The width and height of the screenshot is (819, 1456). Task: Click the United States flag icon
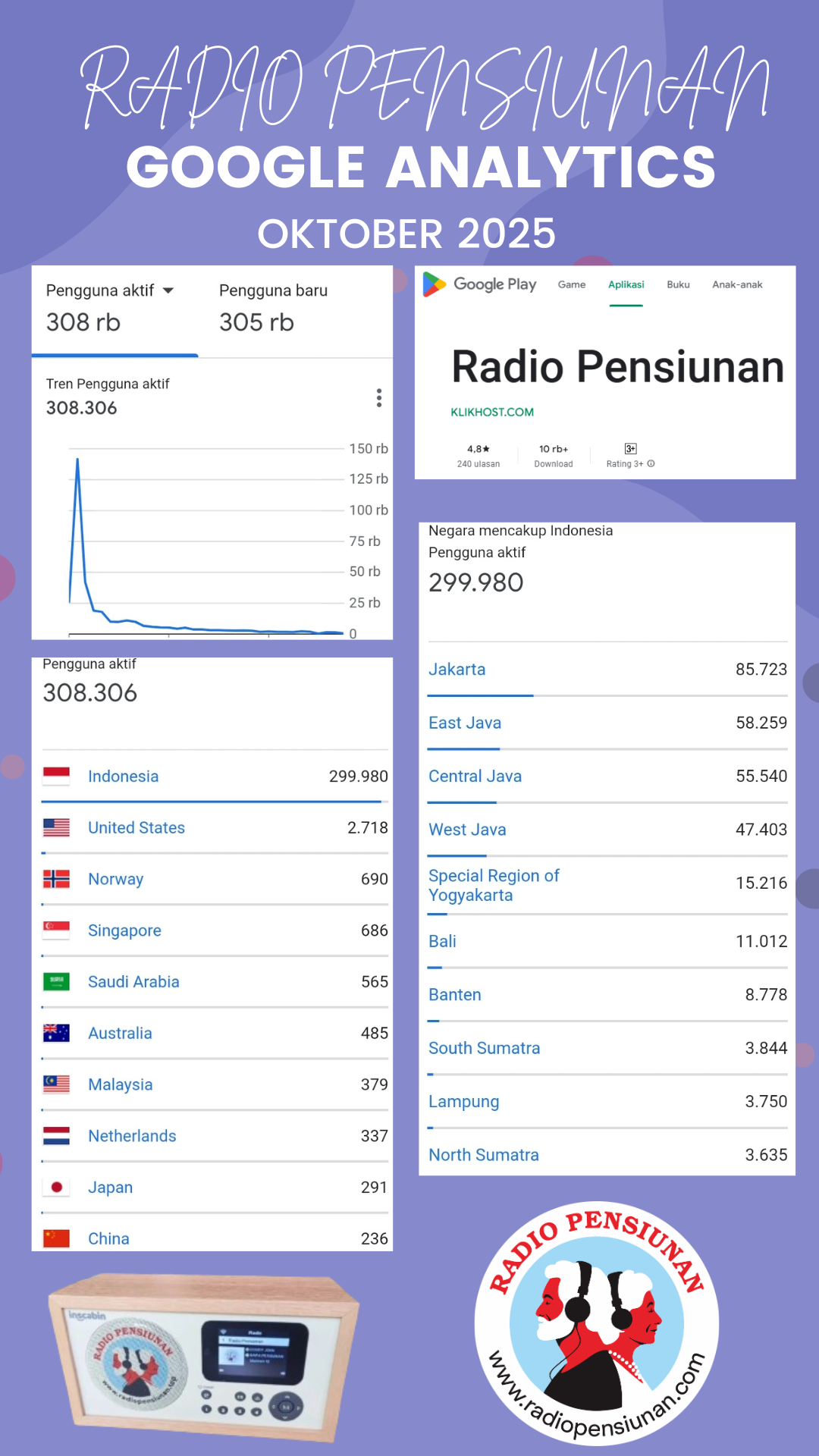click(57, 827)
